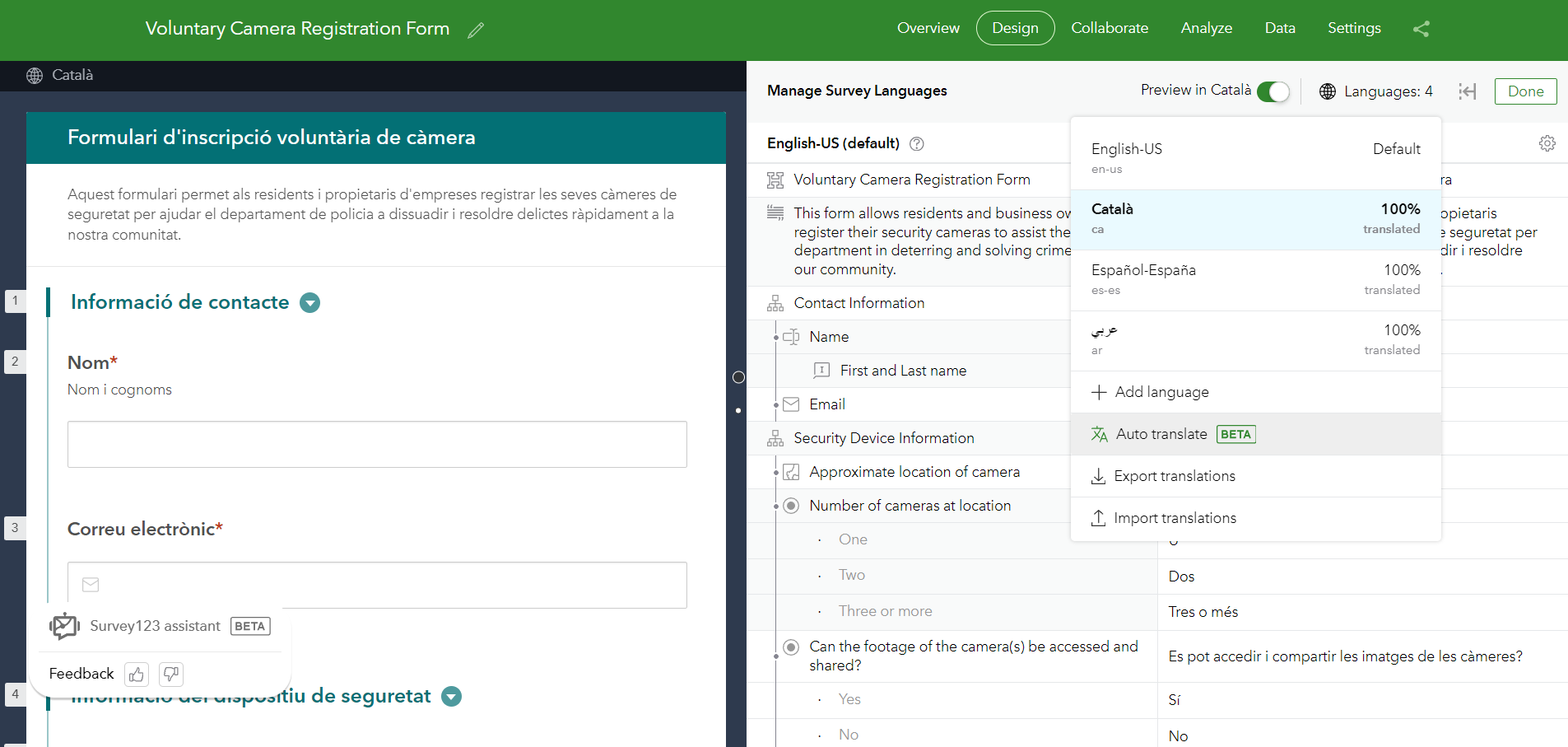This screenshot has width=1568, height=747.
Task: Click radio icon beside Can the footage question
Action: click(791, 647)
